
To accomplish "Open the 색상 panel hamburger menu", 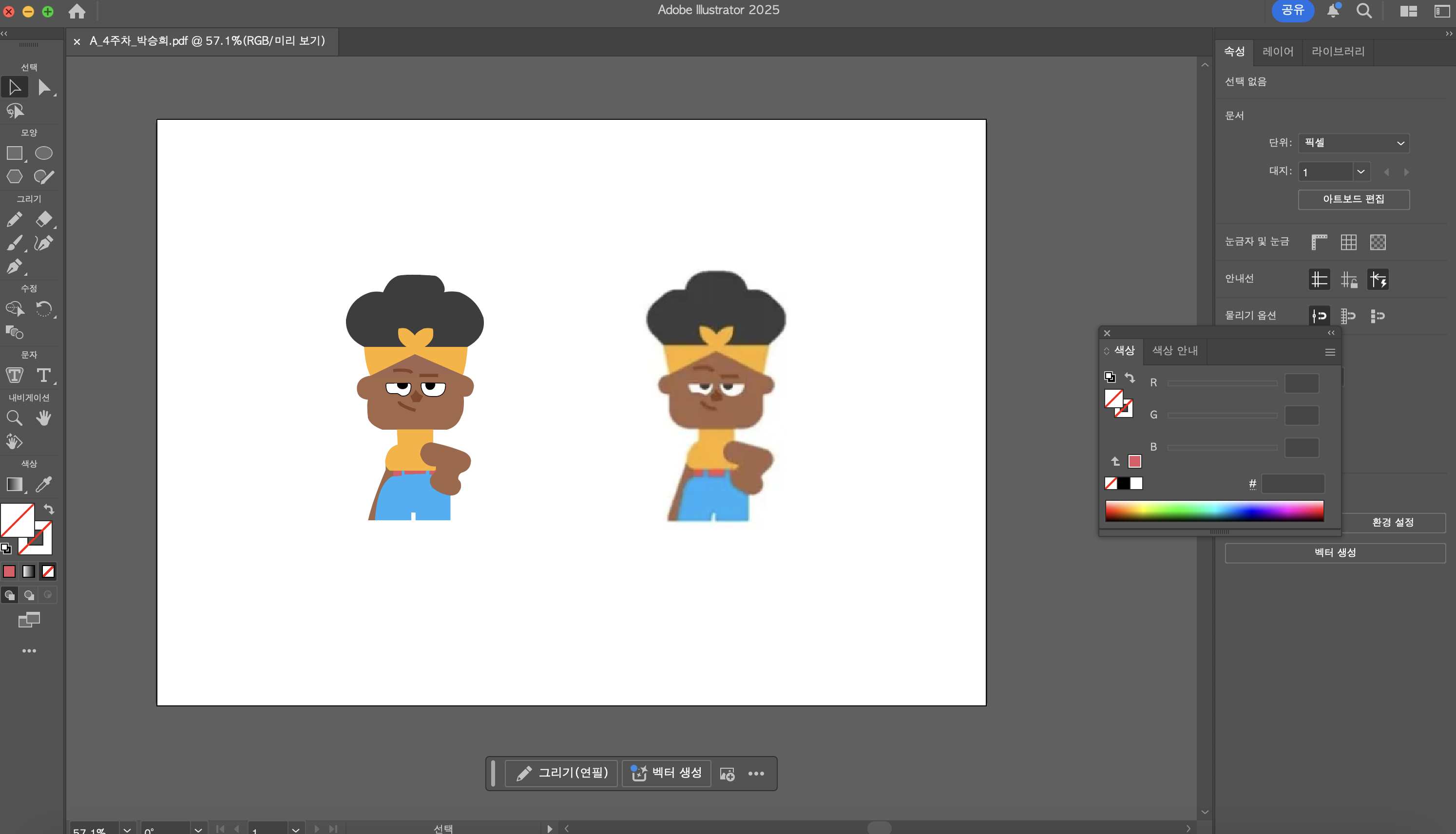I will 1330,352.
